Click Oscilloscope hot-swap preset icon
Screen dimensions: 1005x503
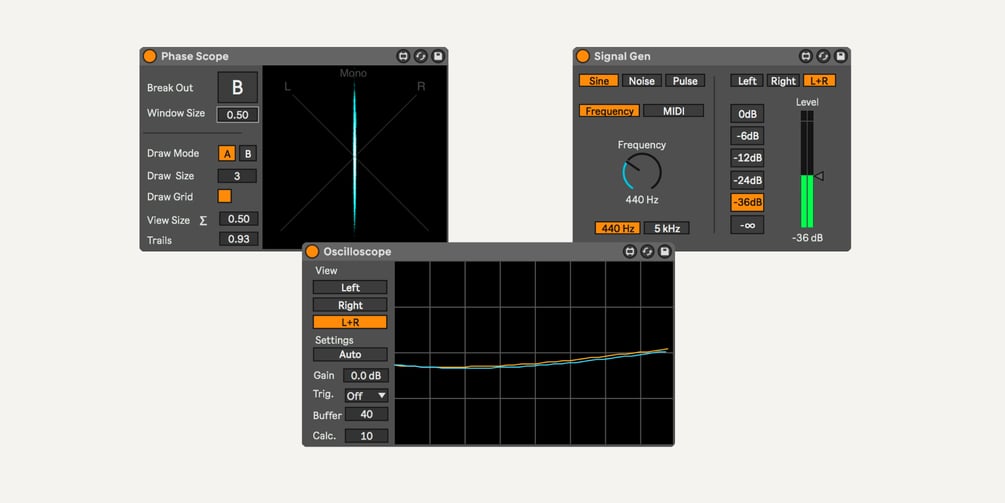pyautogui.click(x=647, y=252)
